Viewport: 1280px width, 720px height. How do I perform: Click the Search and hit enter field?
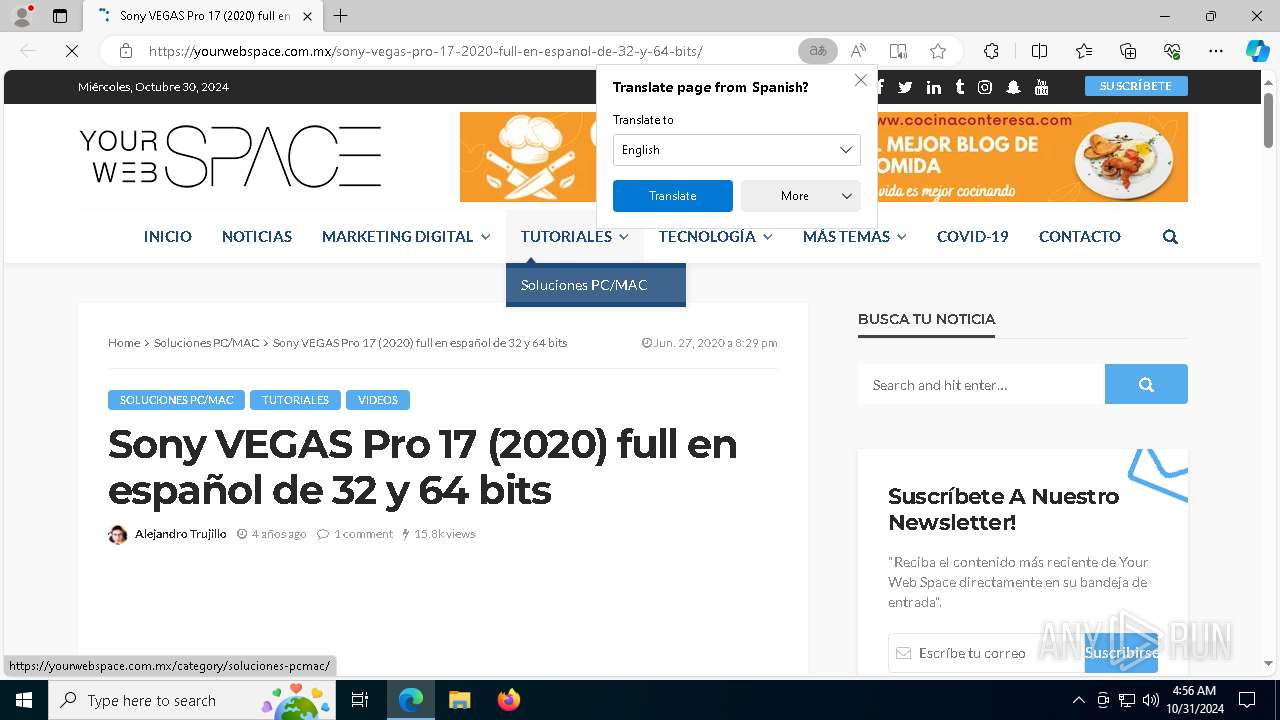click(981, 384)
